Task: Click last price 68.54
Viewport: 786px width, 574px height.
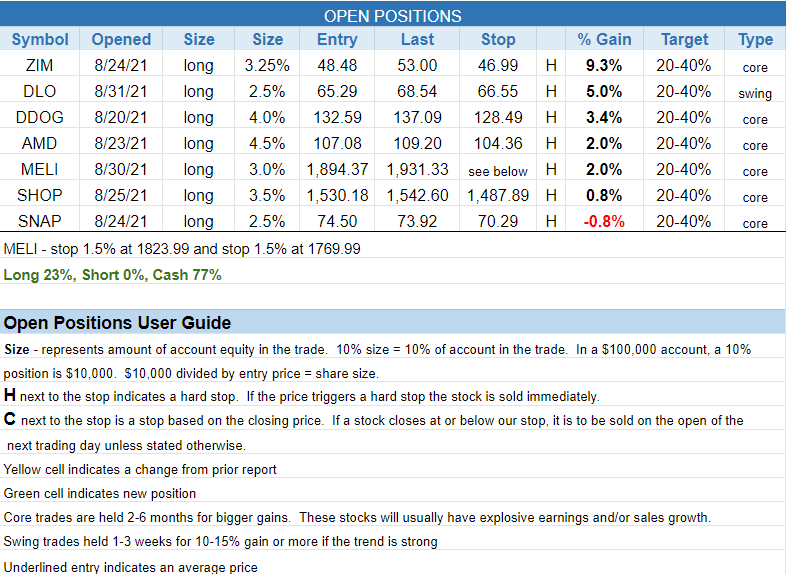Action: point(417,91)
